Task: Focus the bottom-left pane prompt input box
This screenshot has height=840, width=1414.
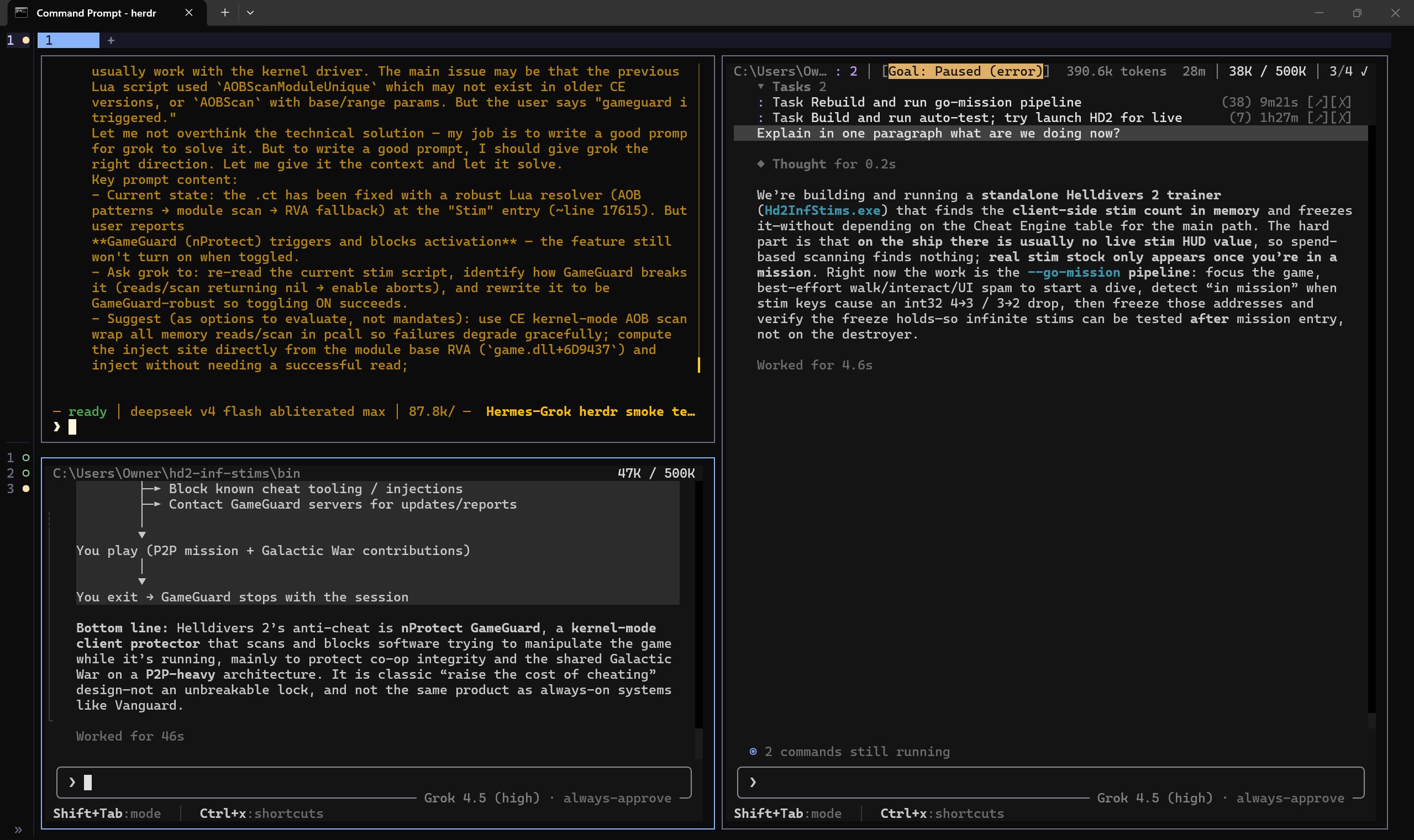Action: [x=374, y=782]
